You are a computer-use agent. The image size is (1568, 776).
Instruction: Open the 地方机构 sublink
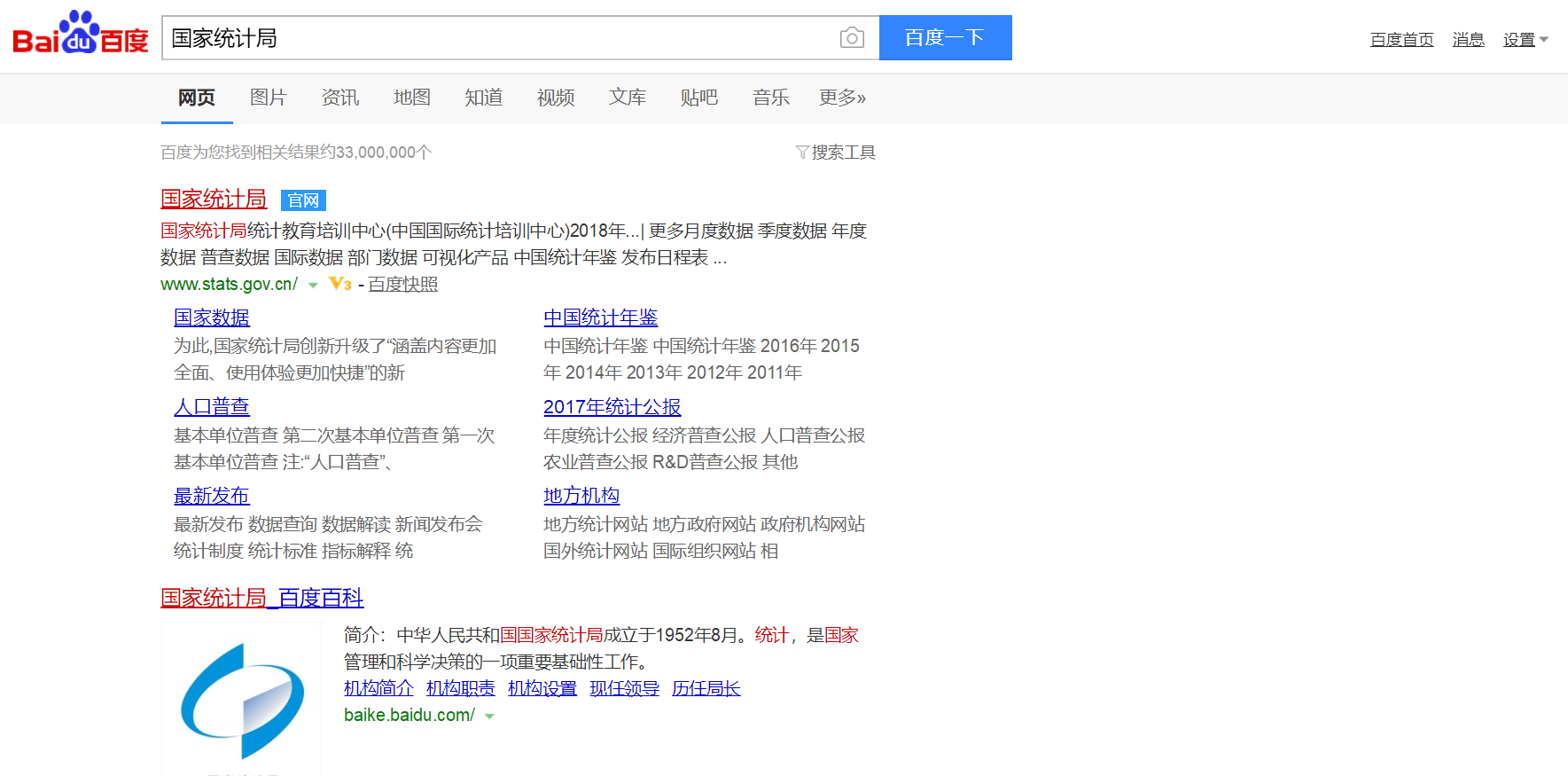pos(581,496)
